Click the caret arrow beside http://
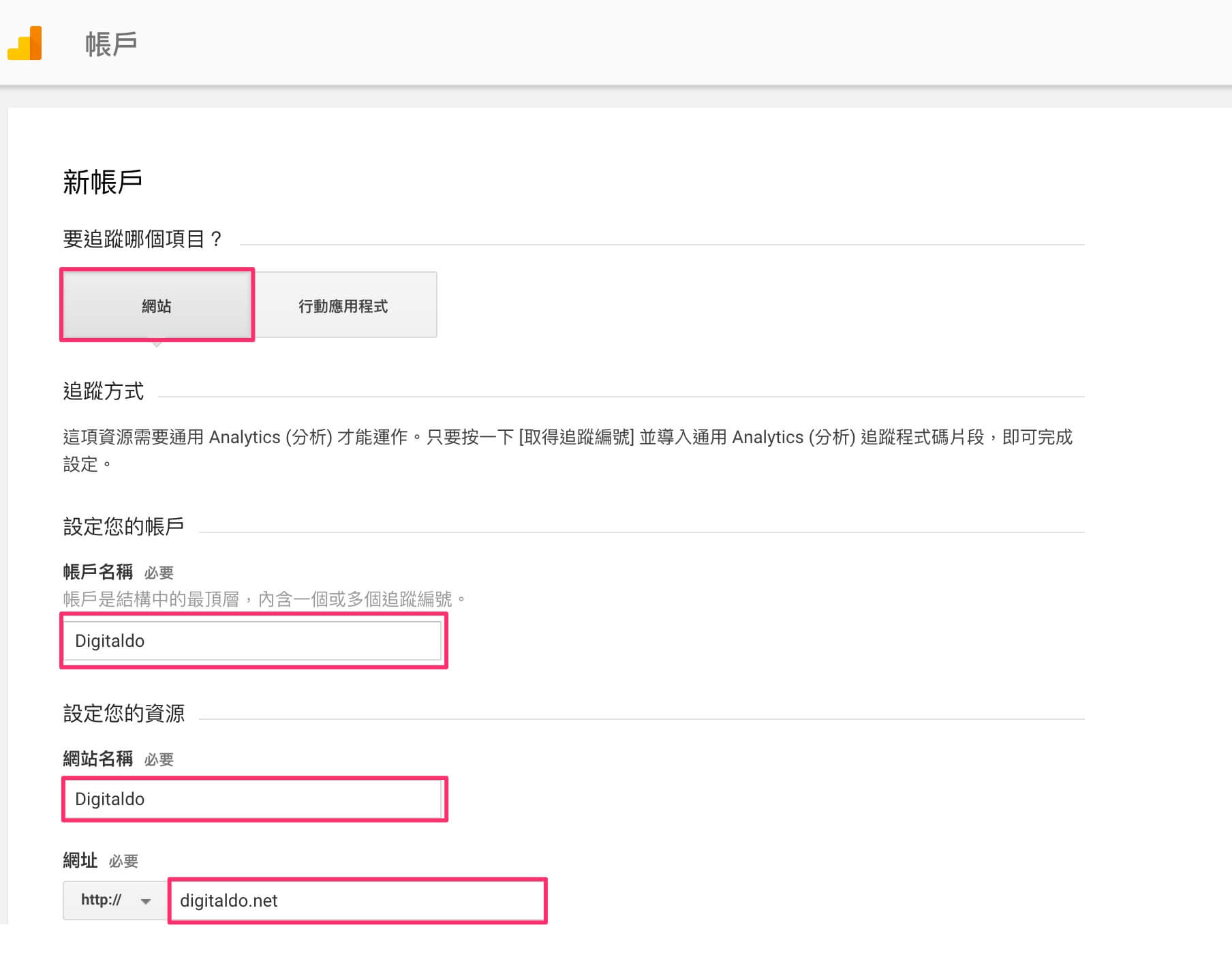This screenshot has width=1232, height=953. [146, 901]
